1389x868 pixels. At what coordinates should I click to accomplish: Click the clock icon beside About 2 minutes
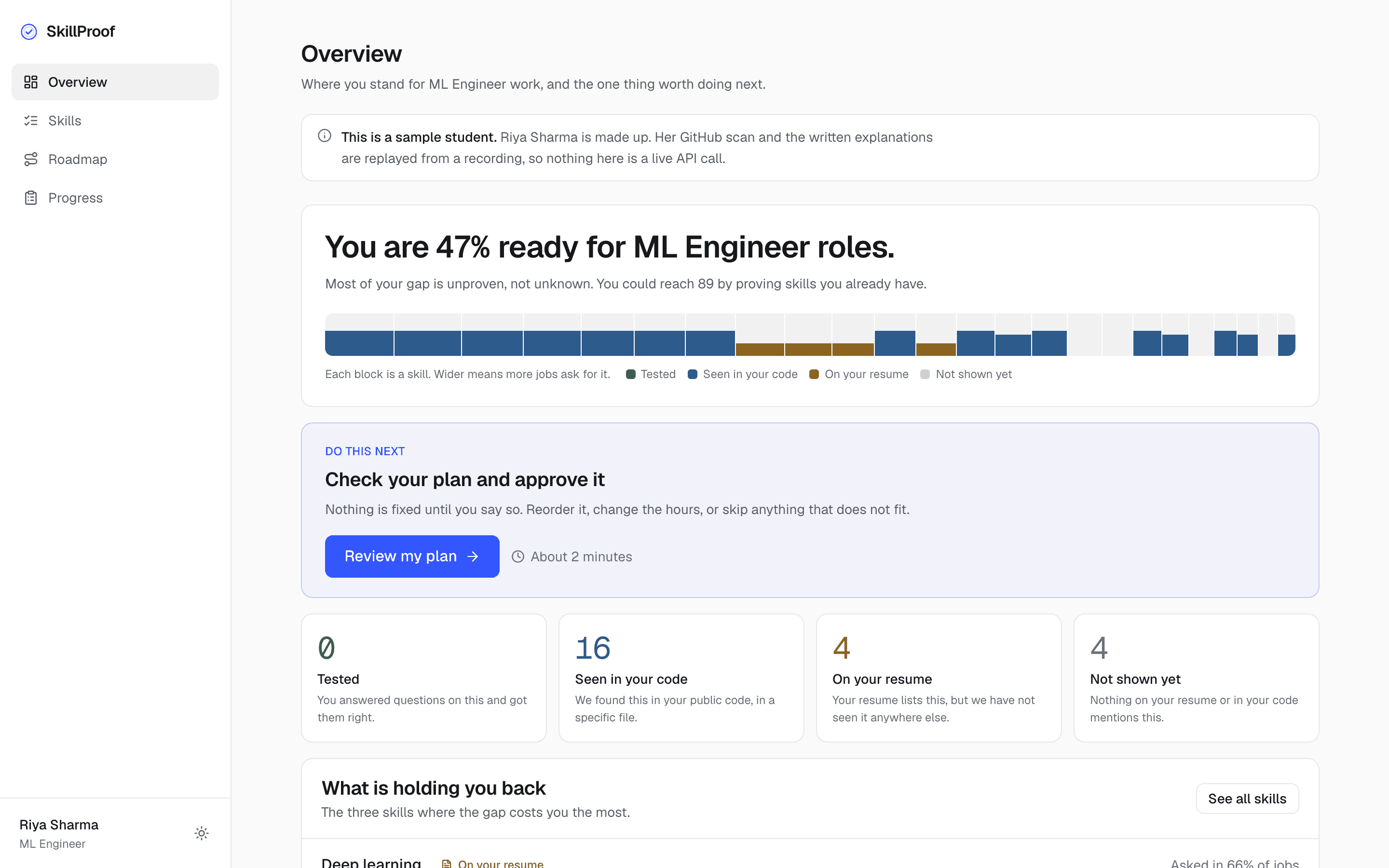517,556
